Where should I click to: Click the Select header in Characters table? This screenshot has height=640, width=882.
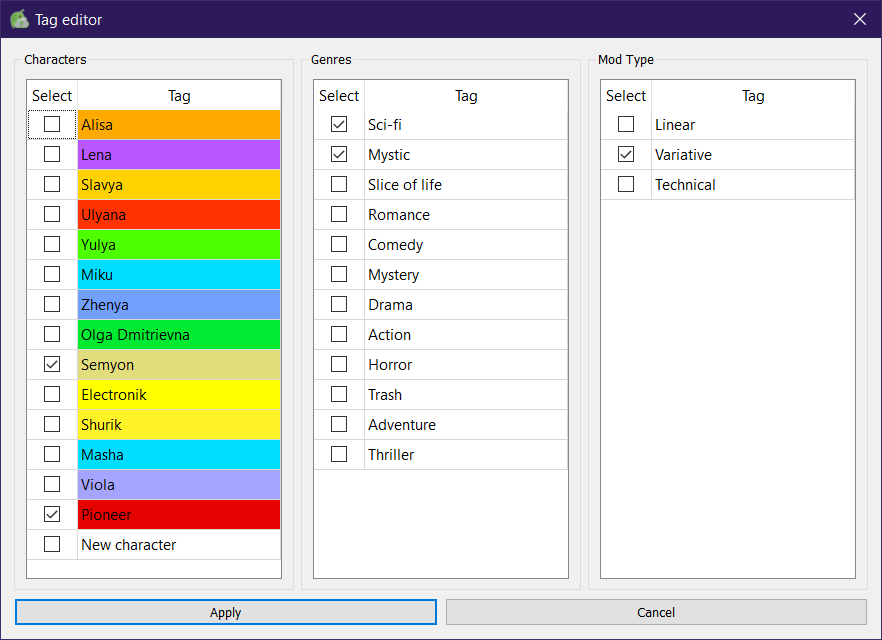(52, 96)
